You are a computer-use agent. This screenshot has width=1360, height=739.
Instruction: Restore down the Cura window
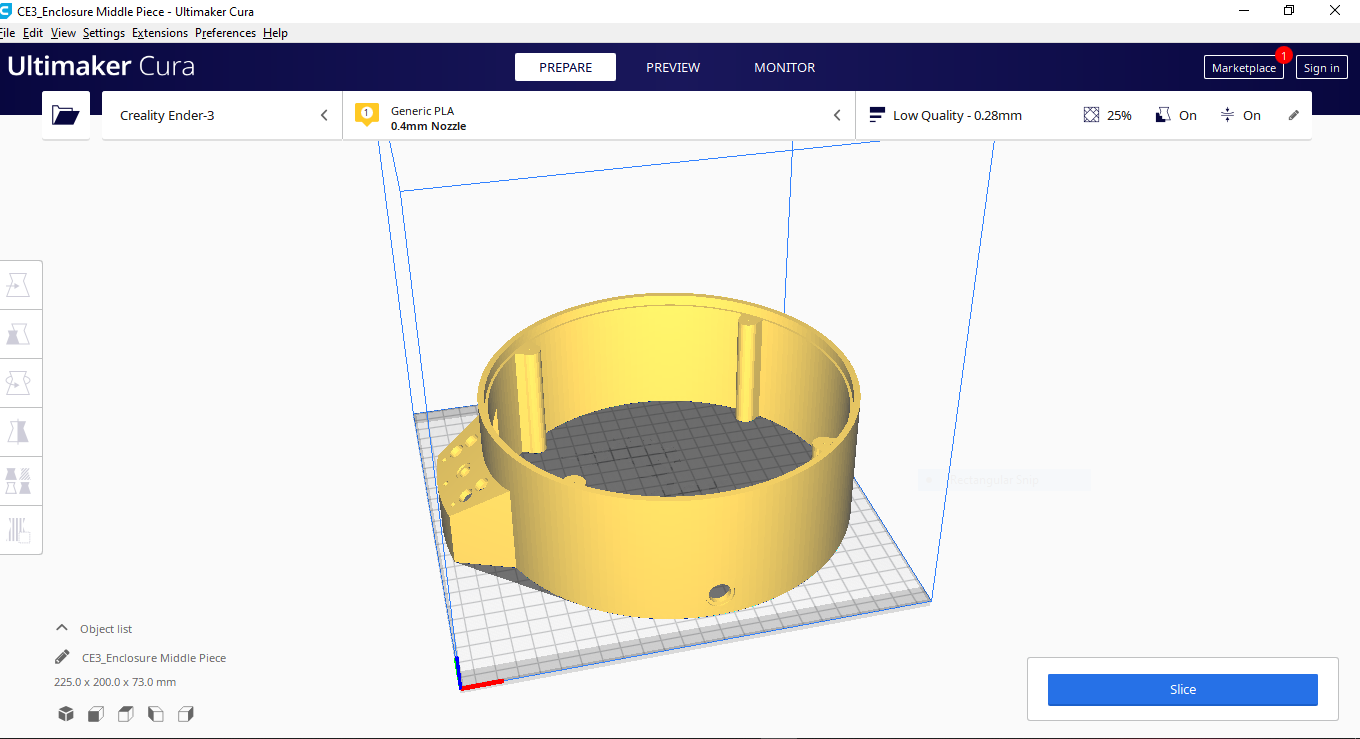coord(1289,11)
